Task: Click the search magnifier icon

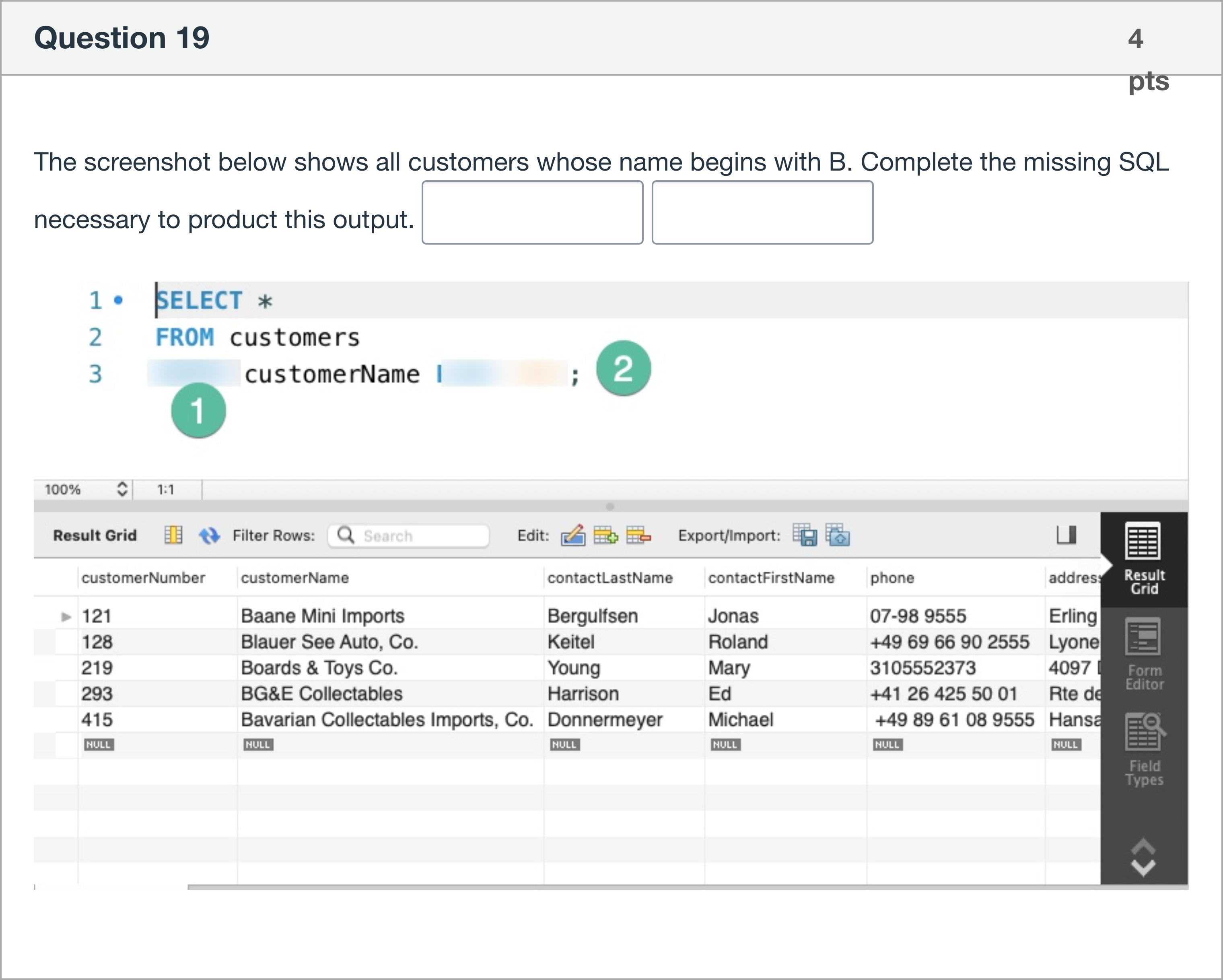Action: coord(345,535)
